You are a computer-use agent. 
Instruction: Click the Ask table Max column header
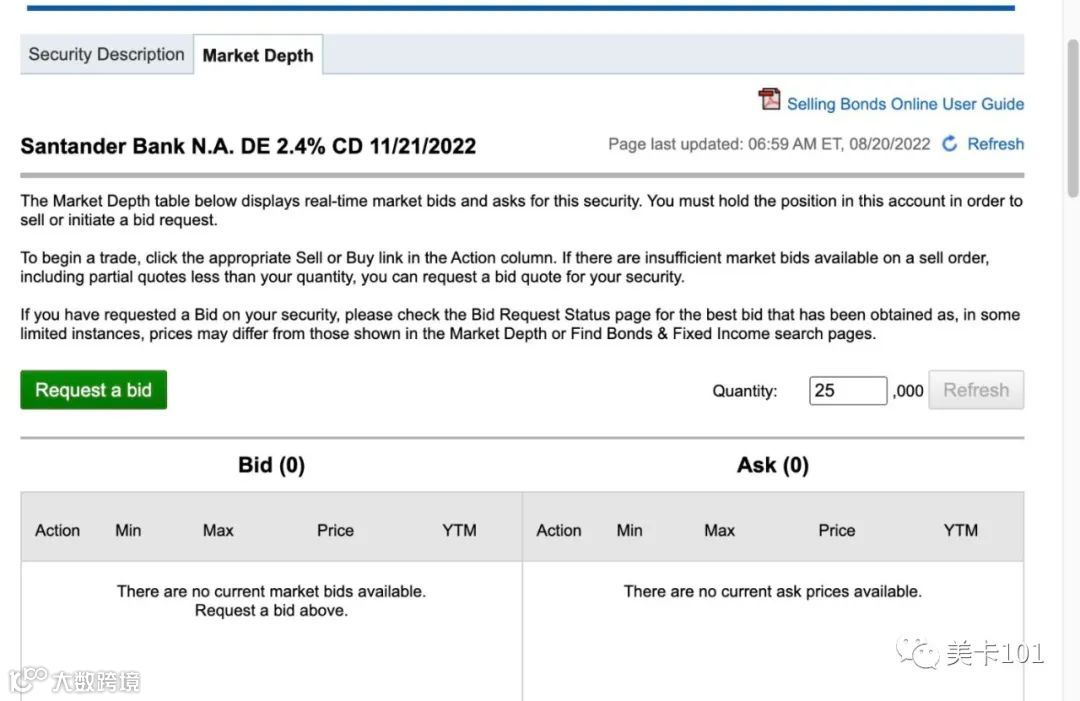(720, 530)
